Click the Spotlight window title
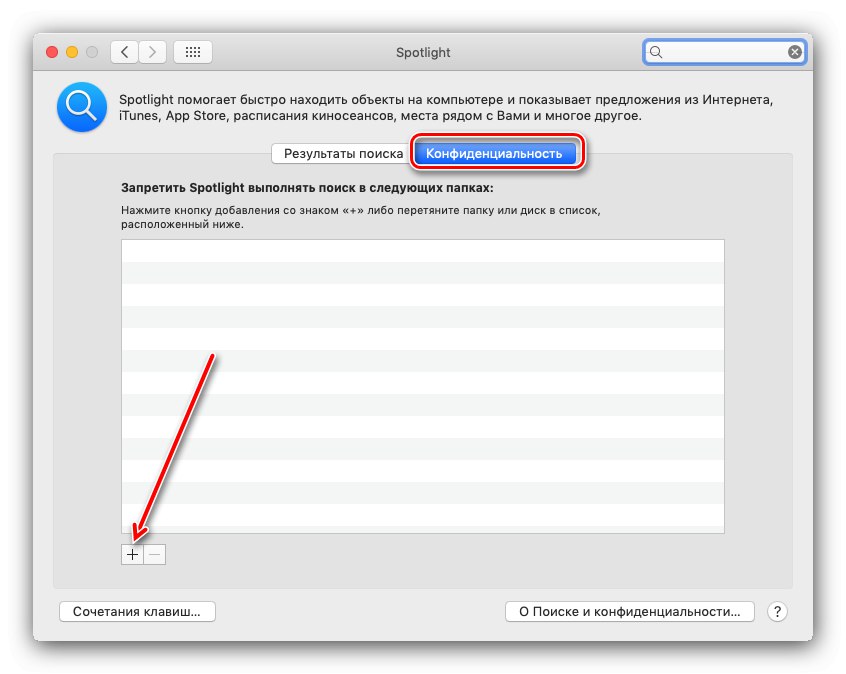Image resolution: width=846 pixels, height=674 pixels. [423, 52]
